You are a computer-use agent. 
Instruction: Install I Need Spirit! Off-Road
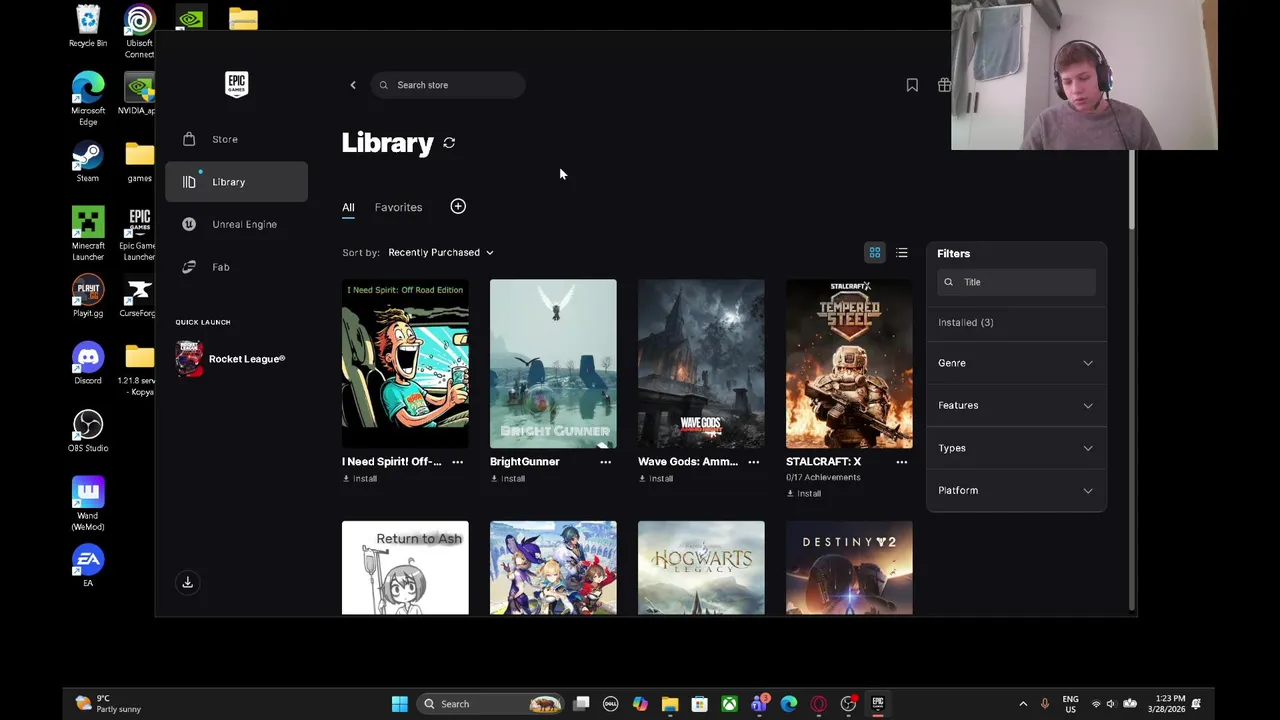[360, 479]
